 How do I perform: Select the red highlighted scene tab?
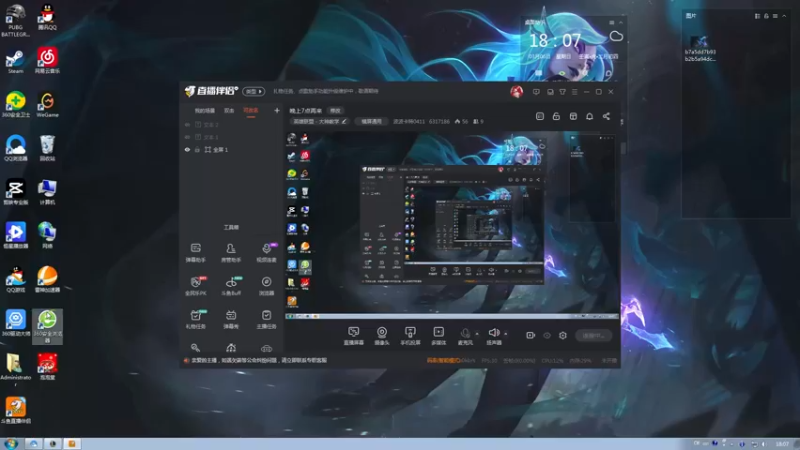pos(251,111)
